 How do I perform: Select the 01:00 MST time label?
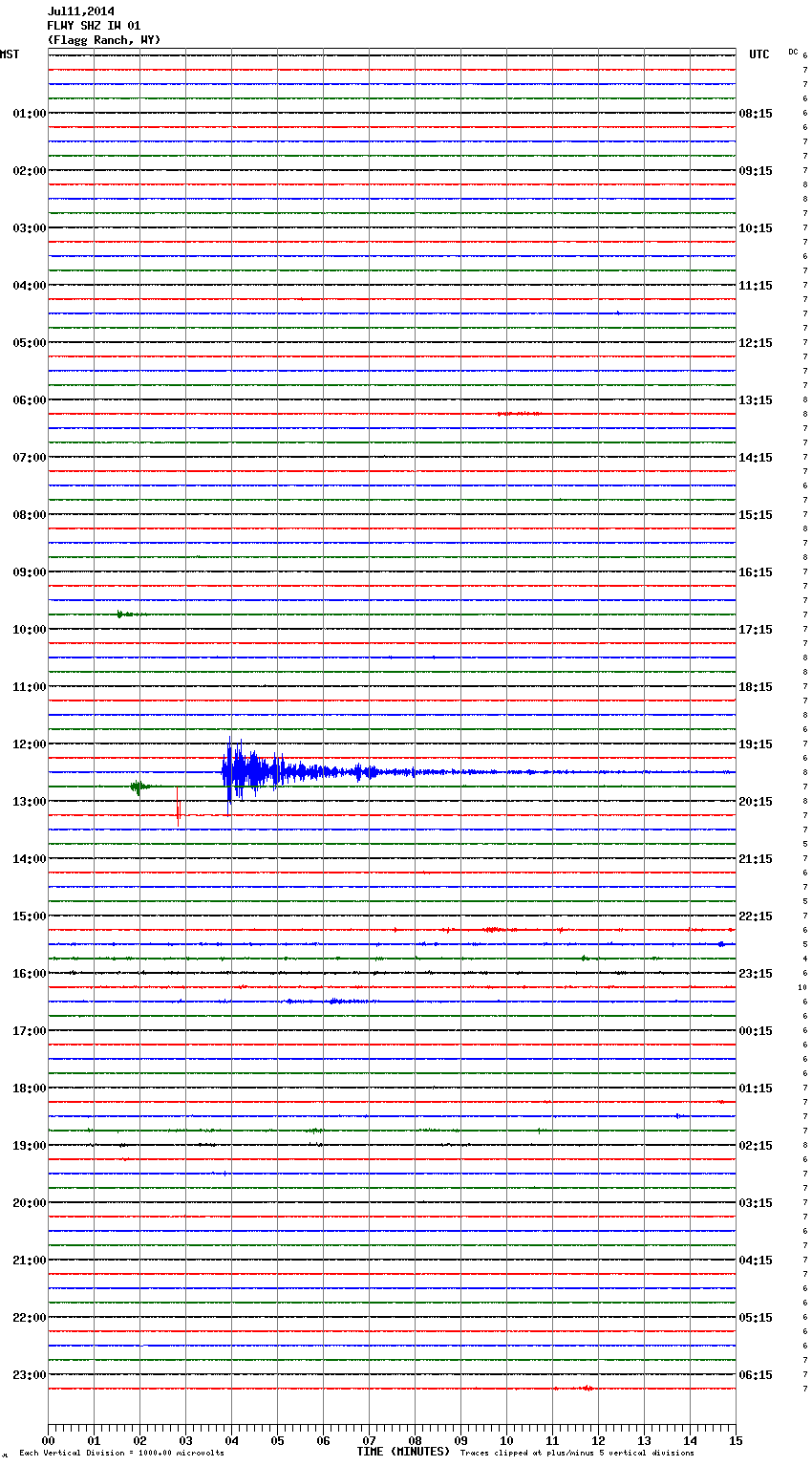[30, 114]
